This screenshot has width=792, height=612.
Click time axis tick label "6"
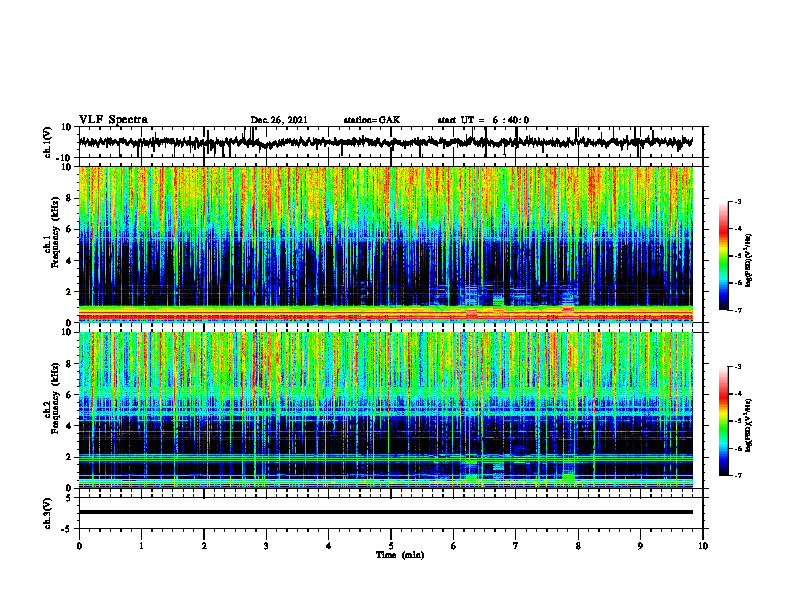[x=454, y=546]
